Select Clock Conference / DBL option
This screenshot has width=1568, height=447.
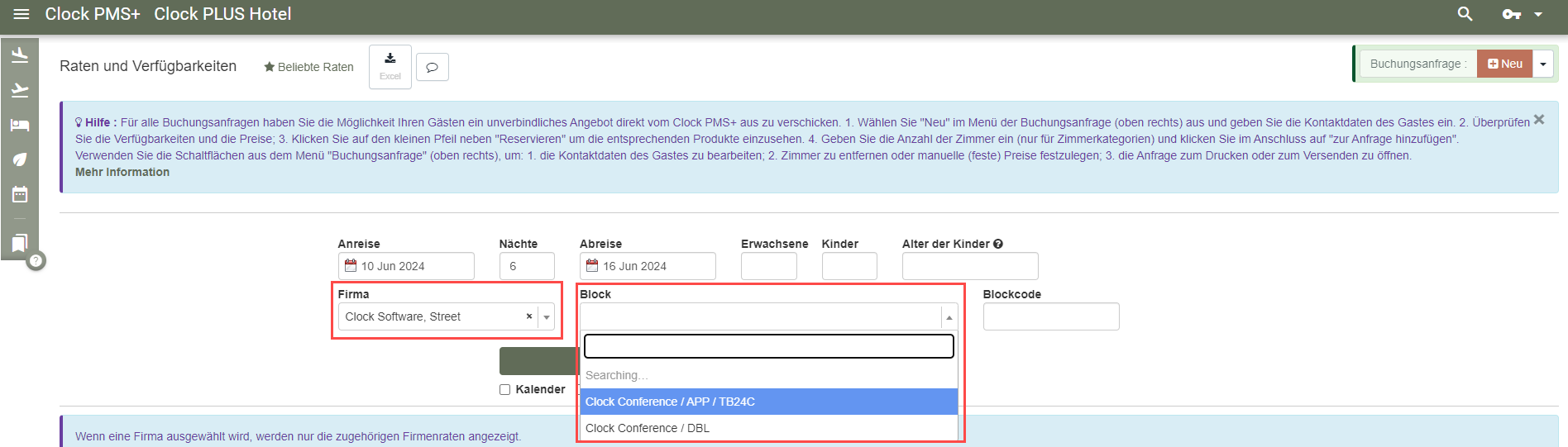(769, 428)
